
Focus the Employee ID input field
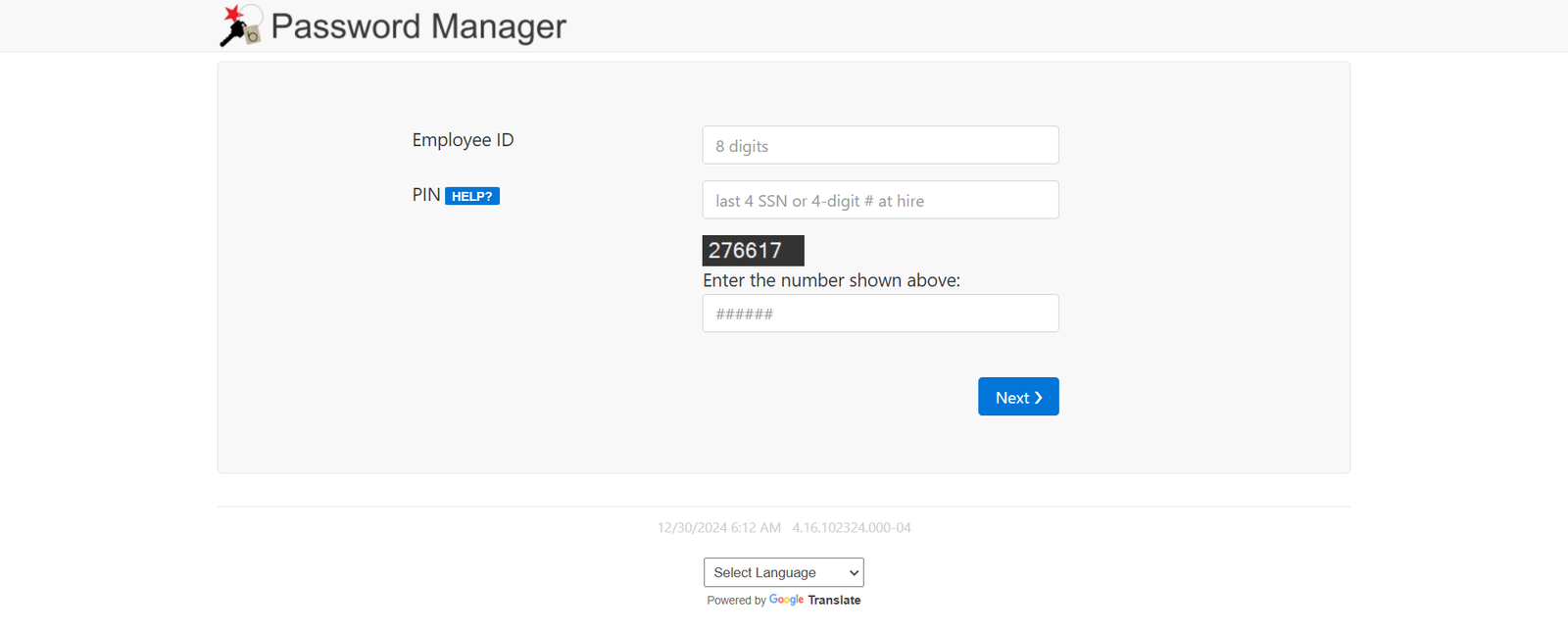[x=879, y=144]
